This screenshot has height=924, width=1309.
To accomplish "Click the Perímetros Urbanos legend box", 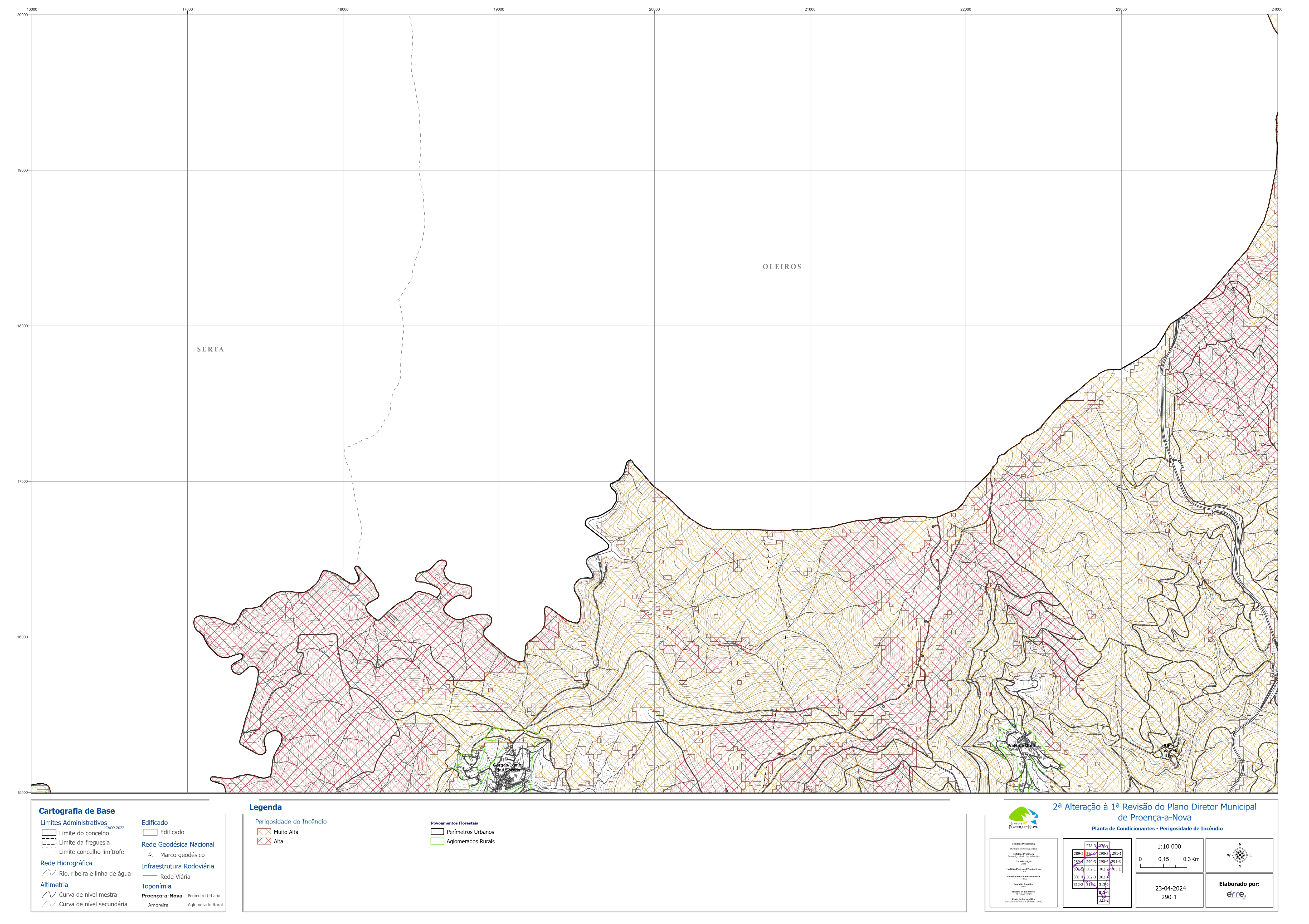I will [x=437, y=832].
